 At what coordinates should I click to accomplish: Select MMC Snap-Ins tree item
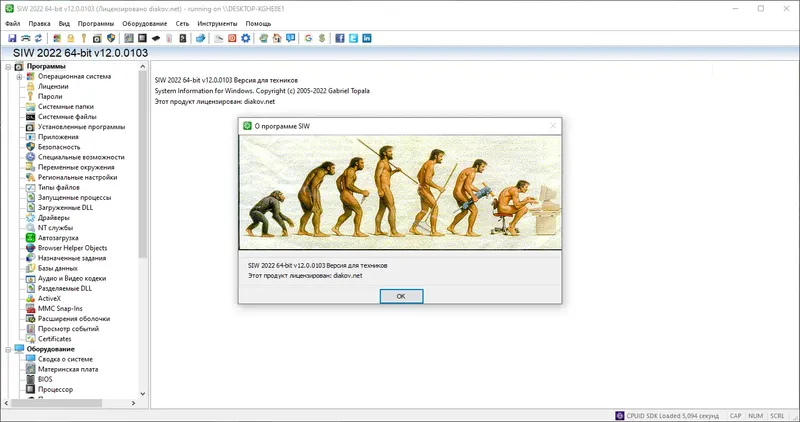[x=60, y=309]
